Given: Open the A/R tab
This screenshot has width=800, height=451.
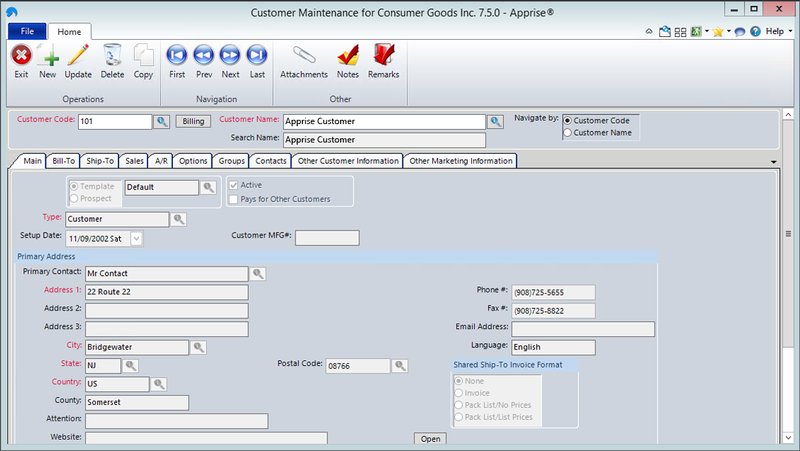Looking at the screenshot, I should point(161,161).
